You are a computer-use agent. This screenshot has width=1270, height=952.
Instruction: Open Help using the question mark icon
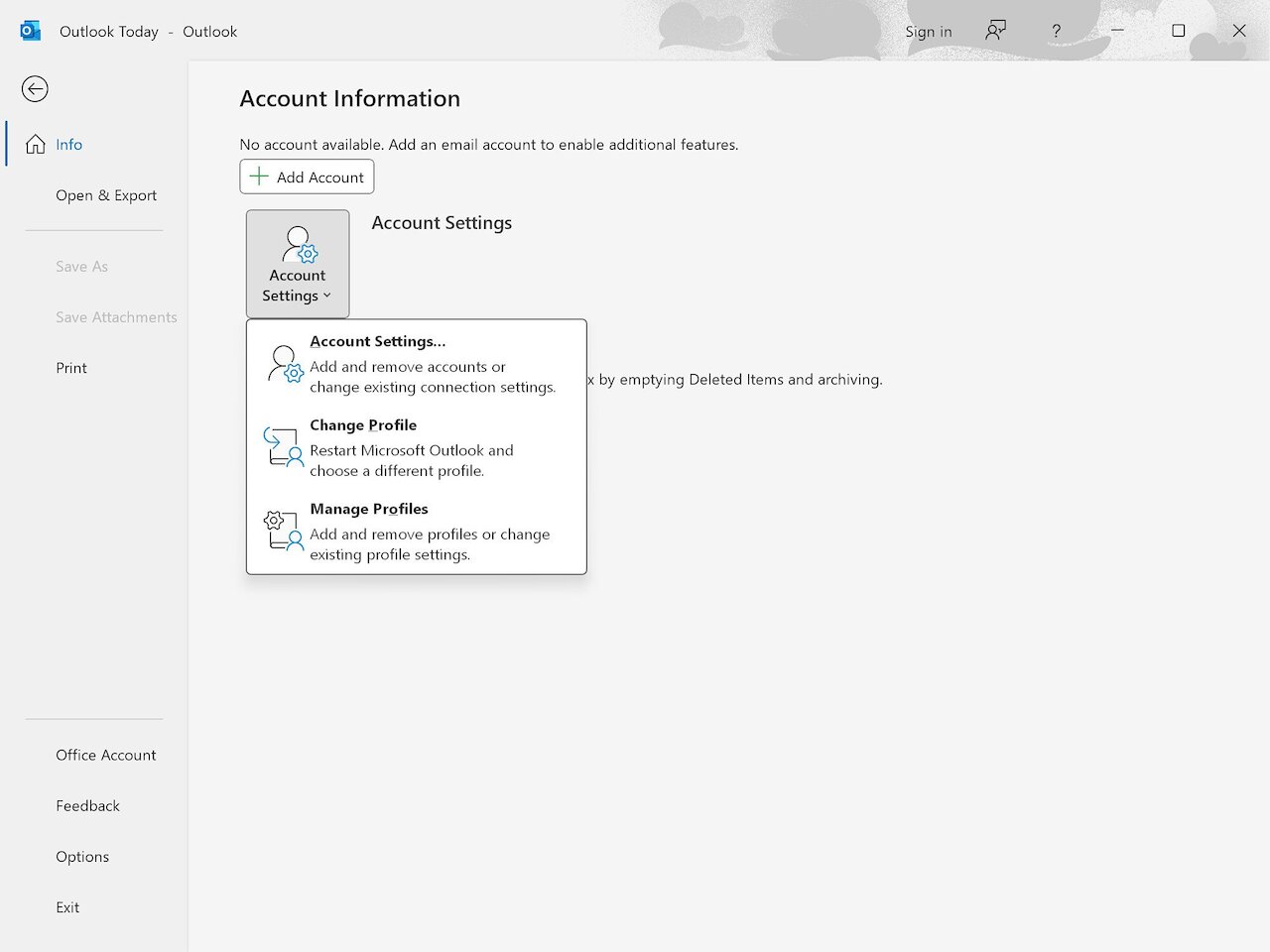(1056, 31)
